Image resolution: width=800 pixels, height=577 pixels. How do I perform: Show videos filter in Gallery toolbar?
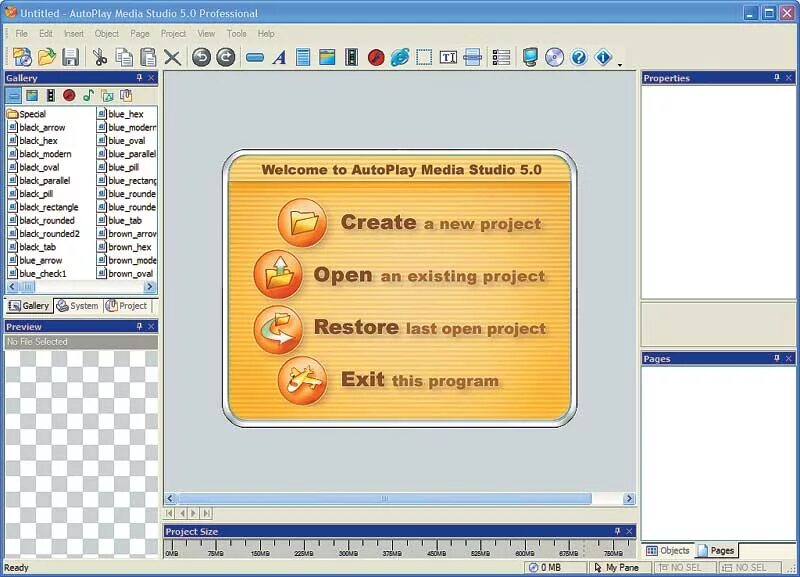[51, 95]
